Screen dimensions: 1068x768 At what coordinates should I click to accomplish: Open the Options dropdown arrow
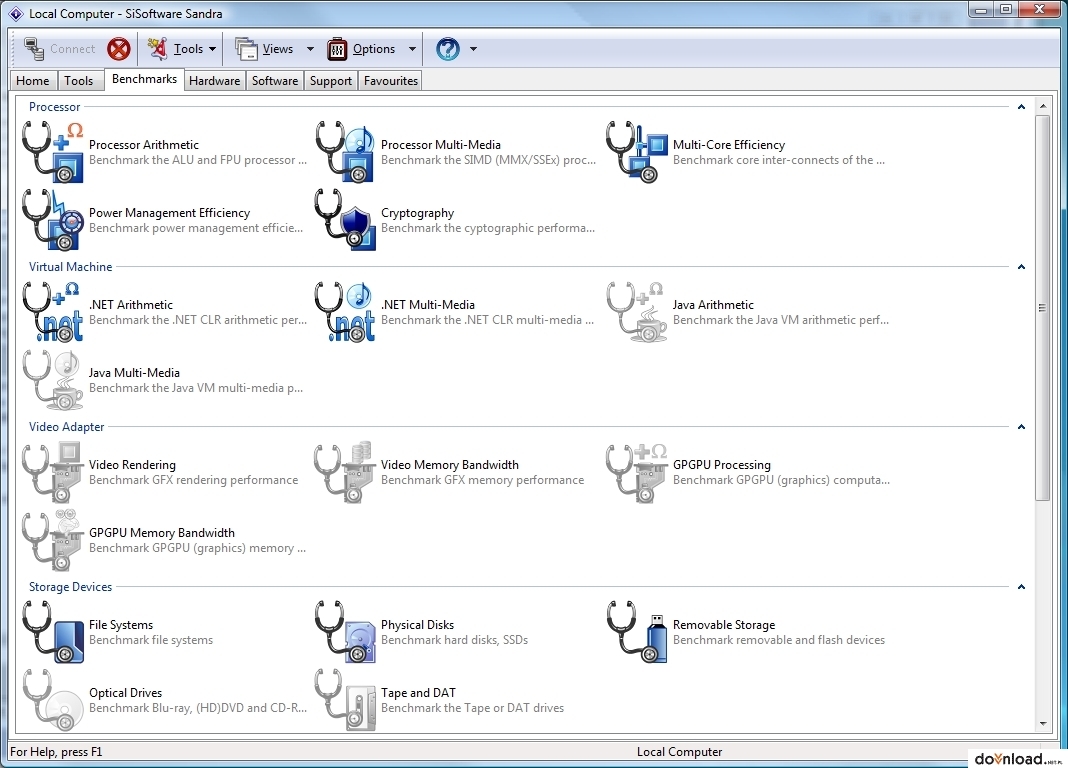point(412,49)
